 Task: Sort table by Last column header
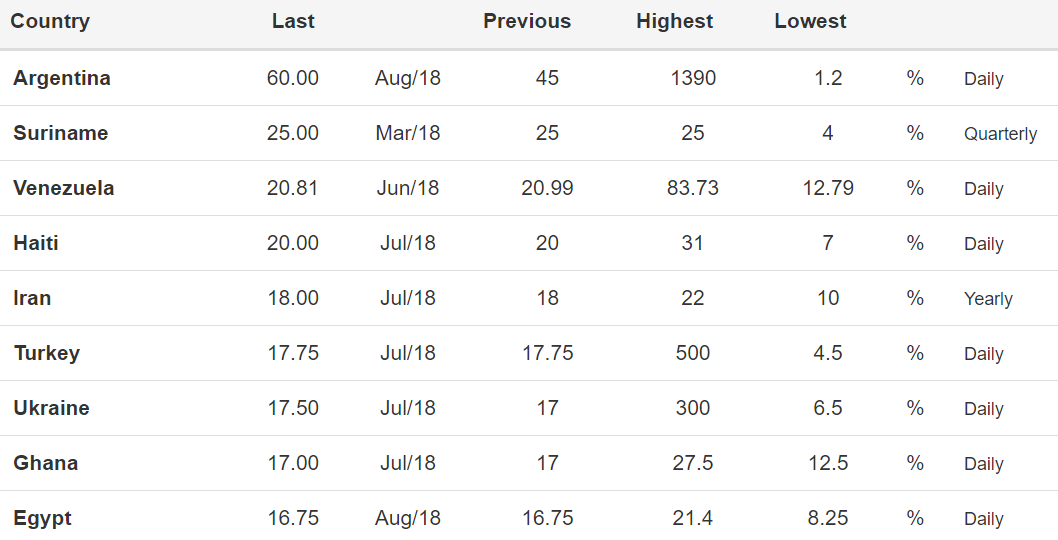coord(293,21)
